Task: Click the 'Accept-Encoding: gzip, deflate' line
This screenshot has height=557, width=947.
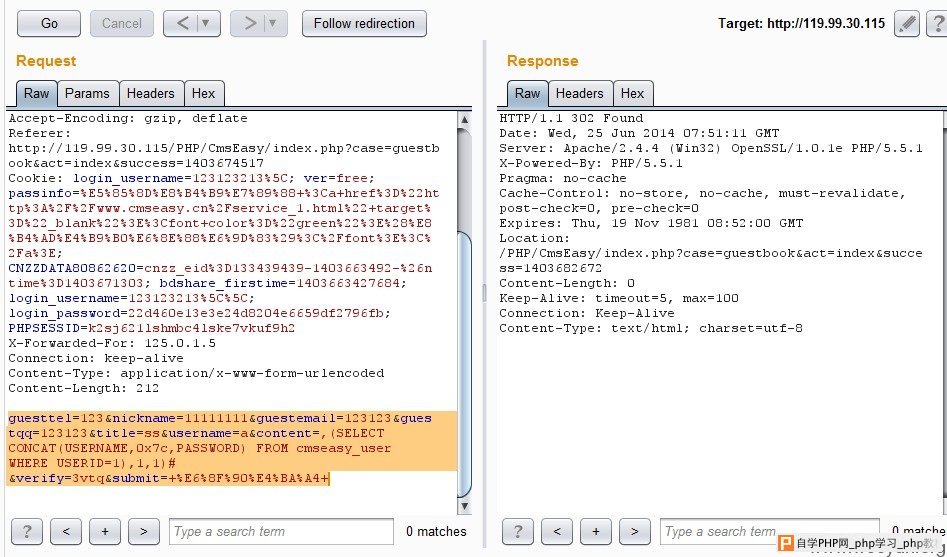Action: pos(128,118)
